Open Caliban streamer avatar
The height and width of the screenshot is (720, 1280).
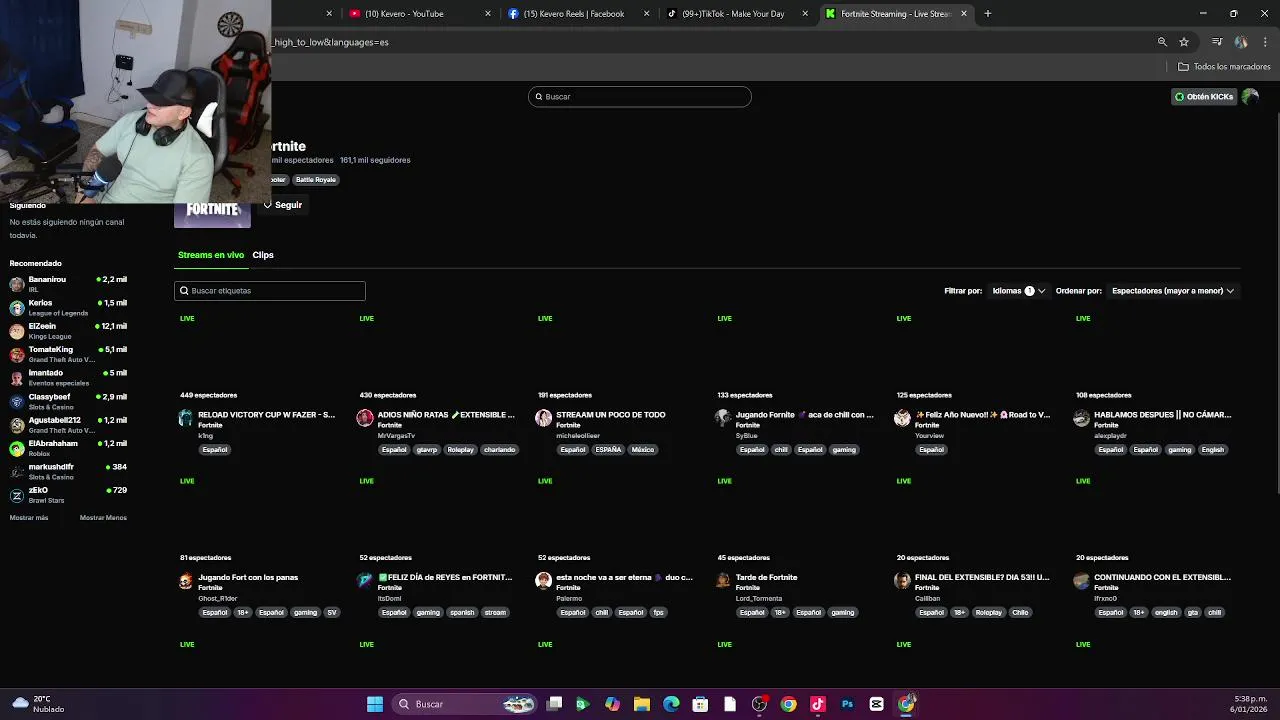coord(902,581)
